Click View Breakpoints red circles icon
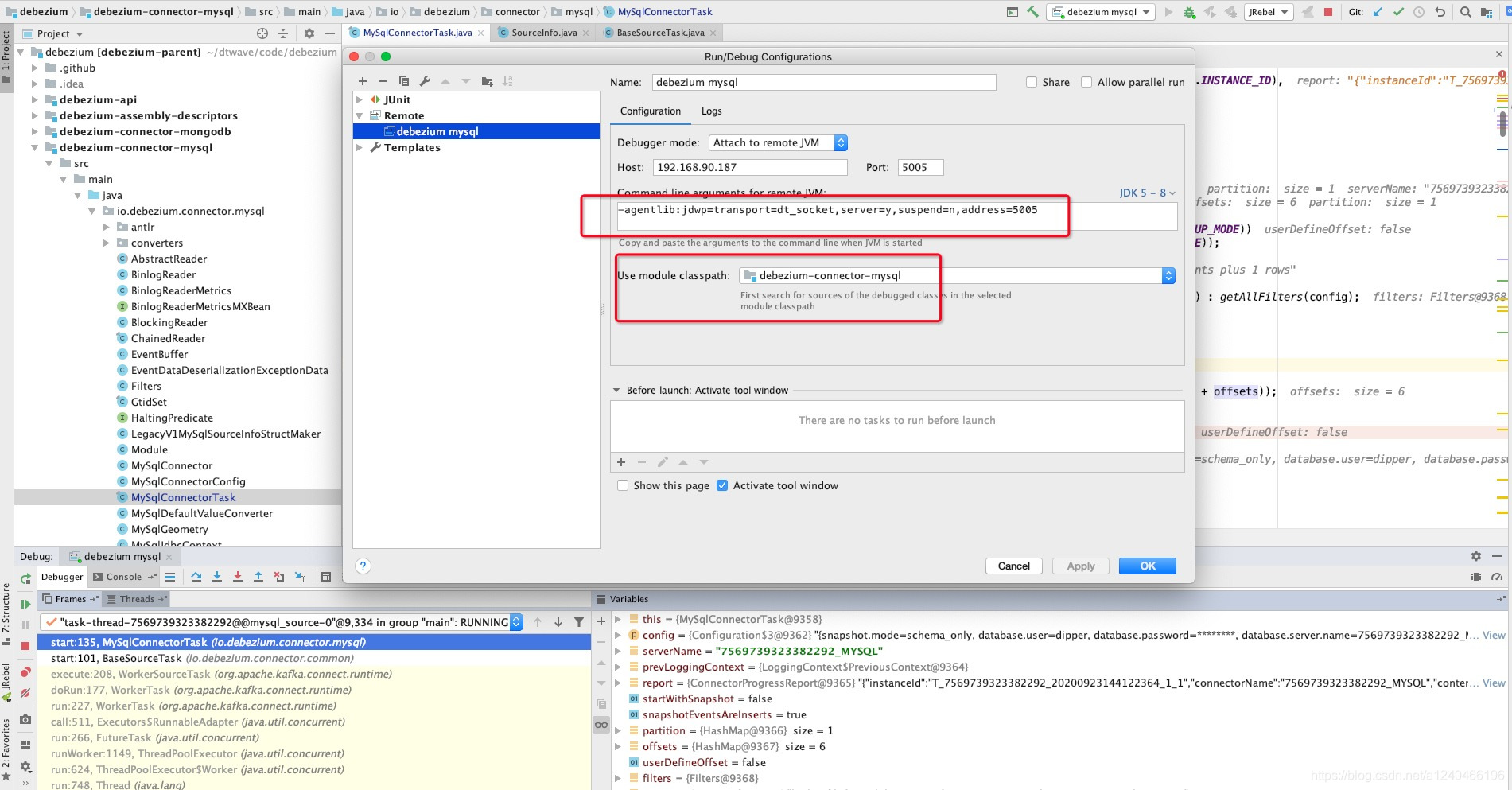The height and width of the screenshot is (790, 1512). coord(25,672)
